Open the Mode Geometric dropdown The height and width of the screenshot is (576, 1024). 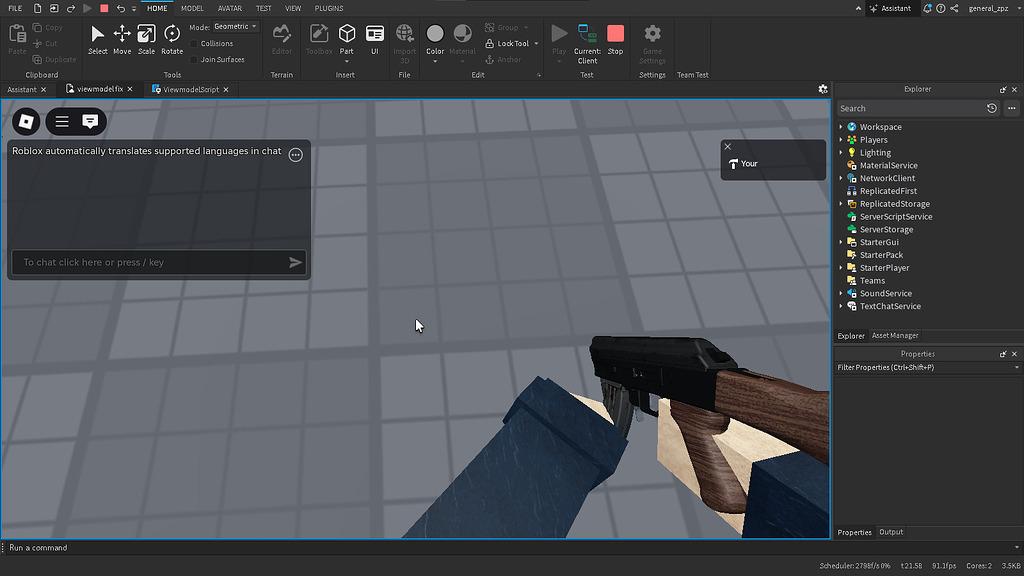pyautogui.click(x=235, y=26)
